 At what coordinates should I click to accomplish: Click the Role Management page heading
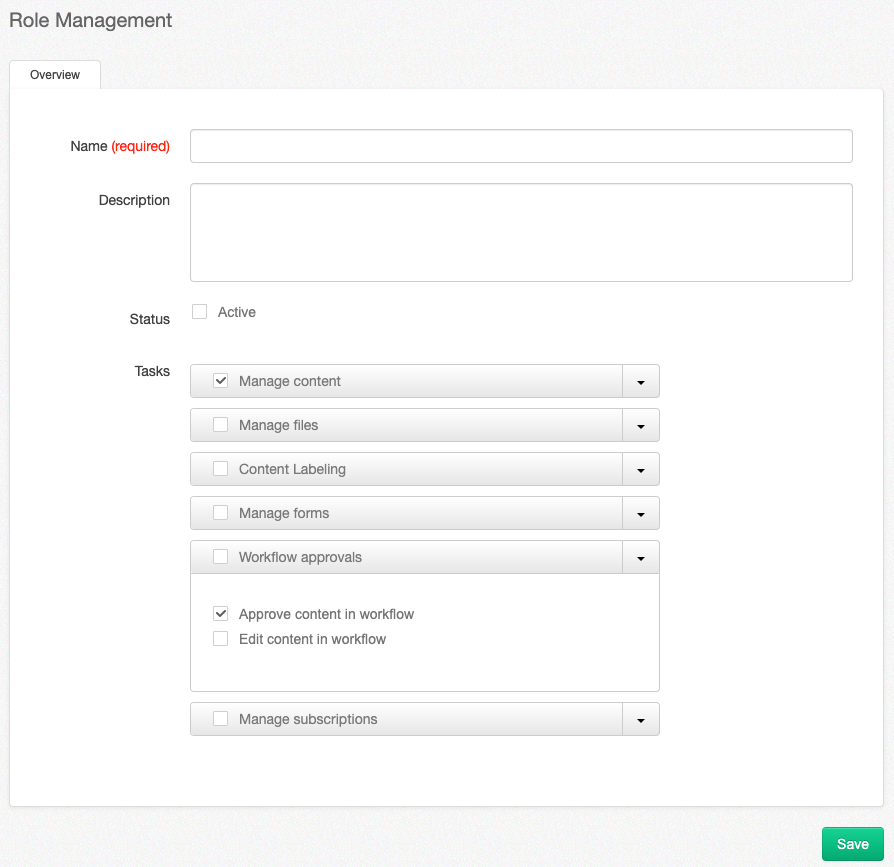90,20
